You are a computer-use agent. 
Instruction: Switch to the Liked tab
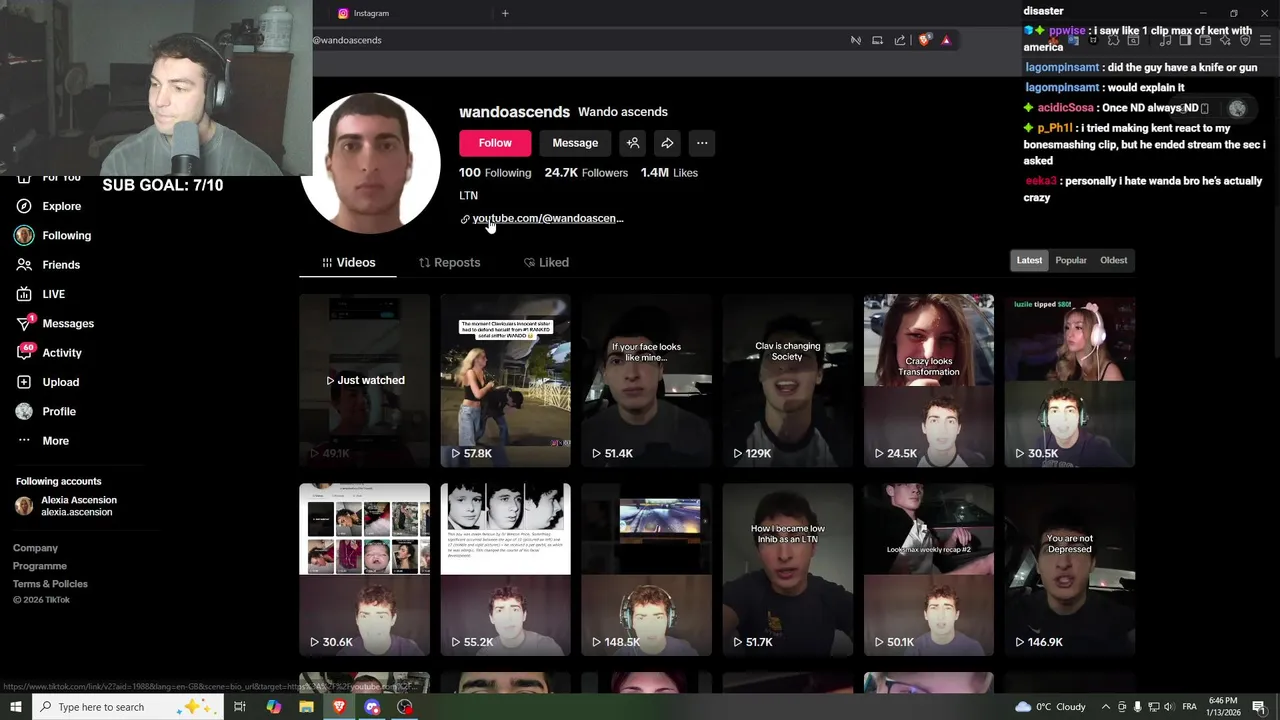(546, 262)
